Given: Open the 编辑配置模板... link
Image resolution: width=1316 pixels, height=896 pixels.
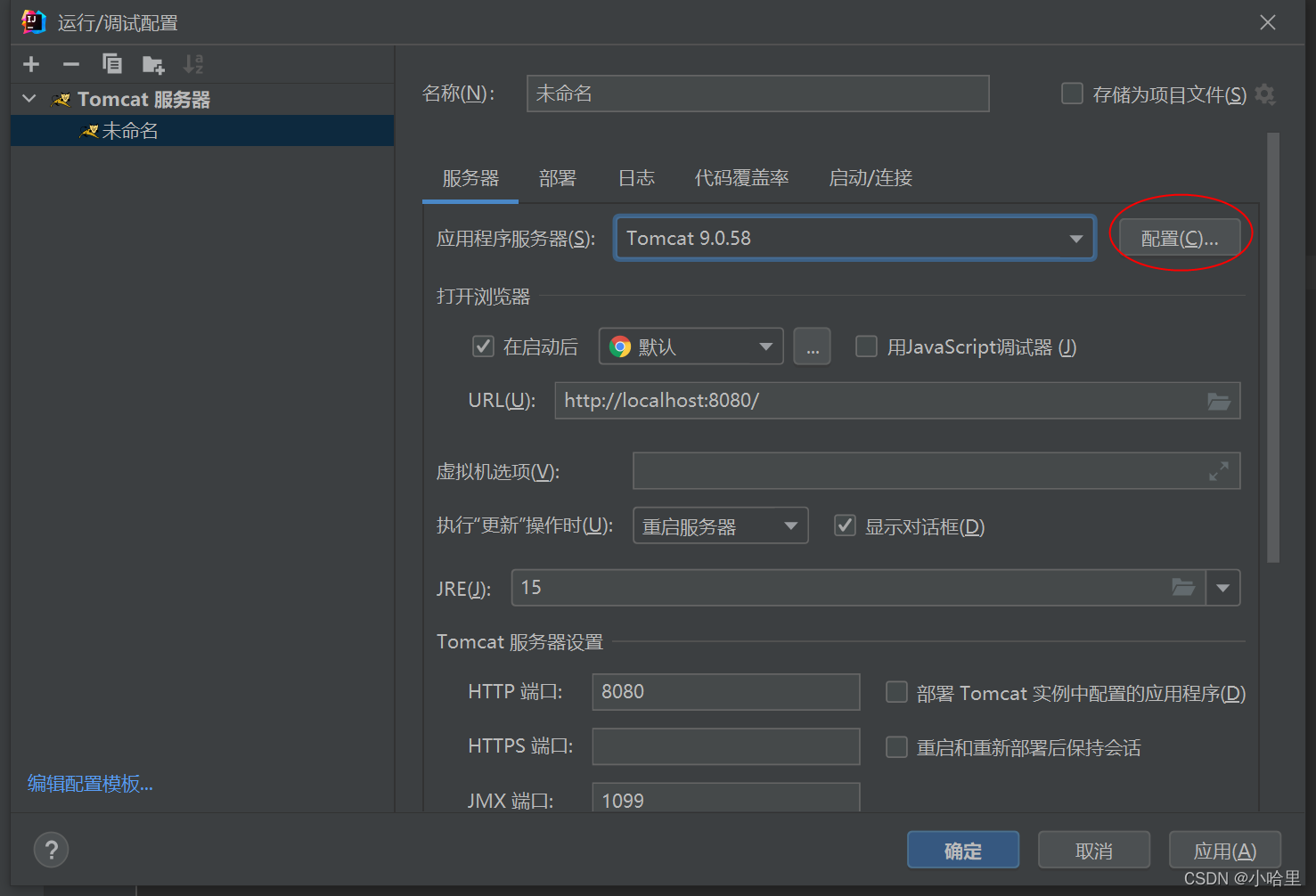Looking at the screenshot, I should (x=90, y=784).
